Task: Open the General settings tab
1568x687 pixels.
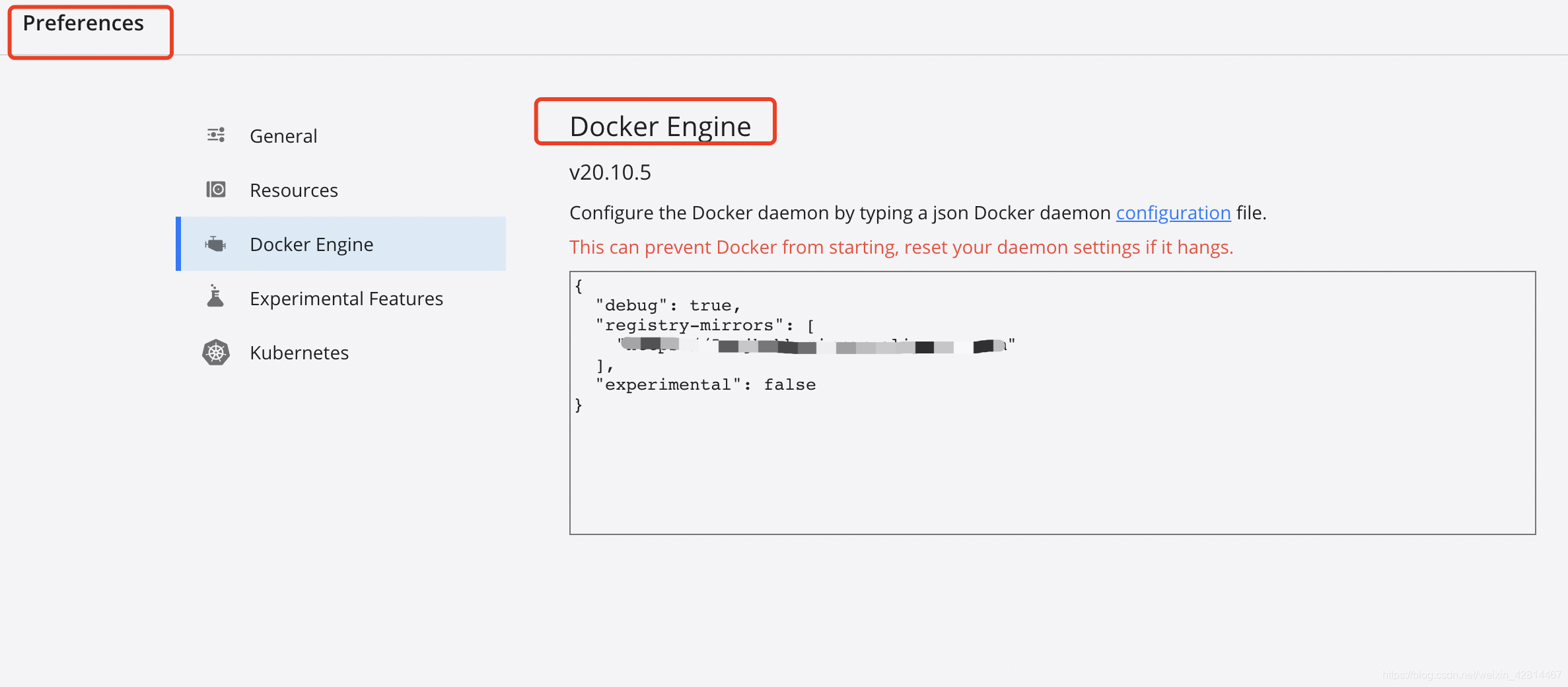Action: [341, 135]
